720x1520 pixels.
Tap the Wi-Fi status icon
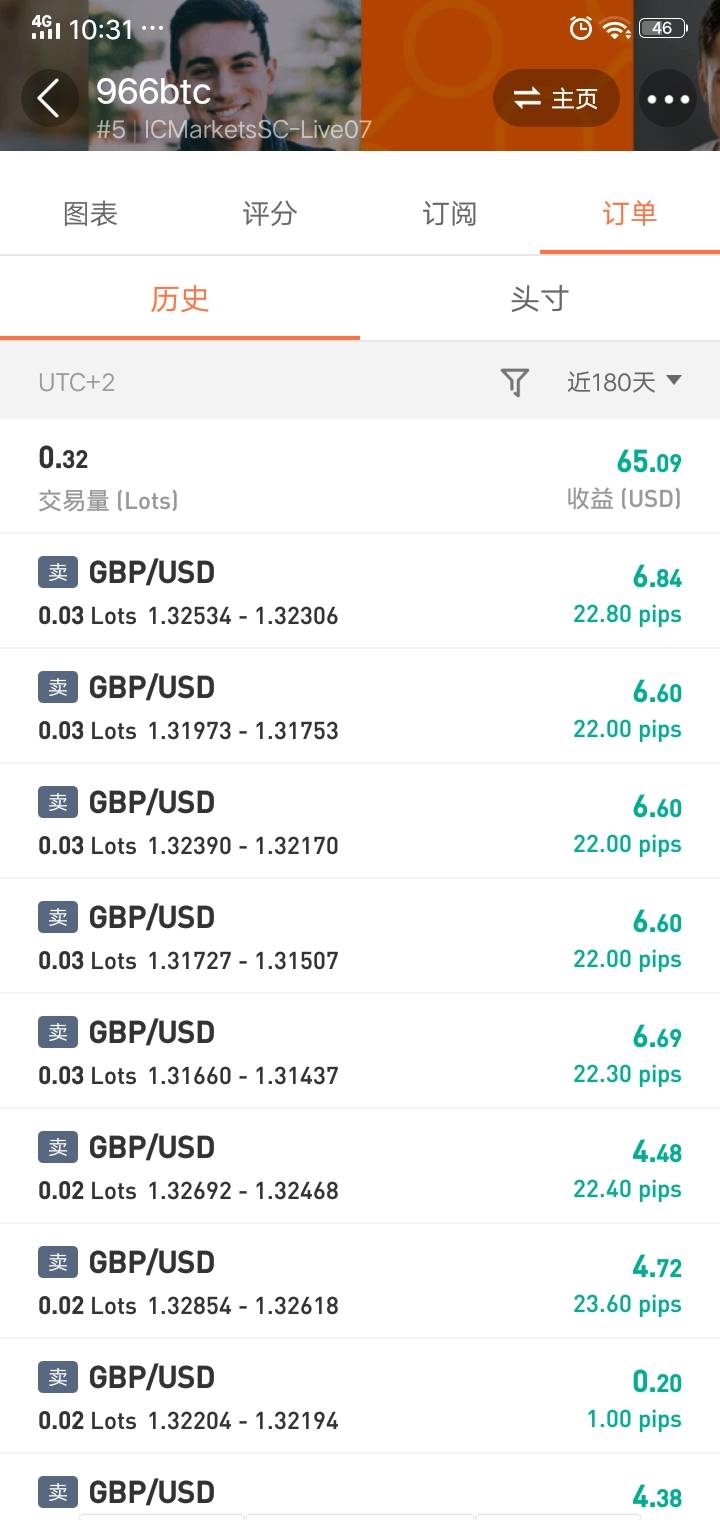pyautogui.click(x=616, y=29)
